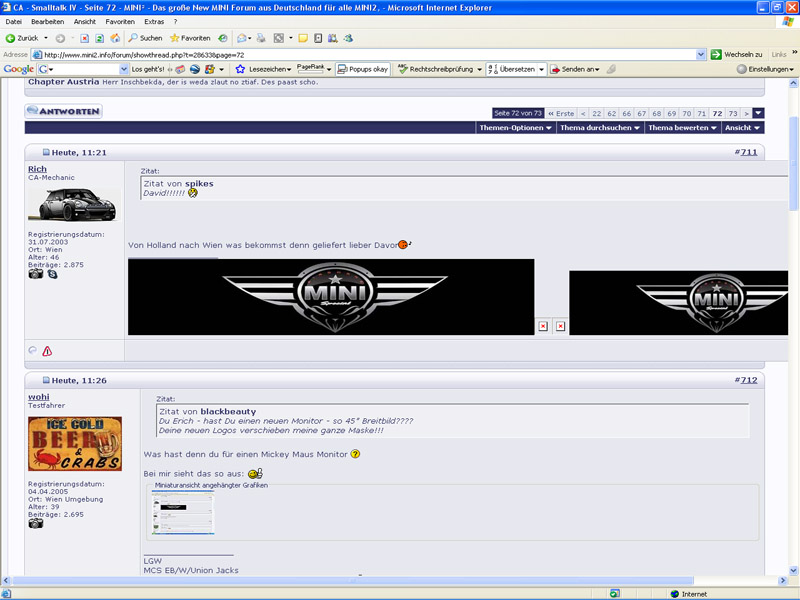Click the Stop loading icon

(85, 38)
